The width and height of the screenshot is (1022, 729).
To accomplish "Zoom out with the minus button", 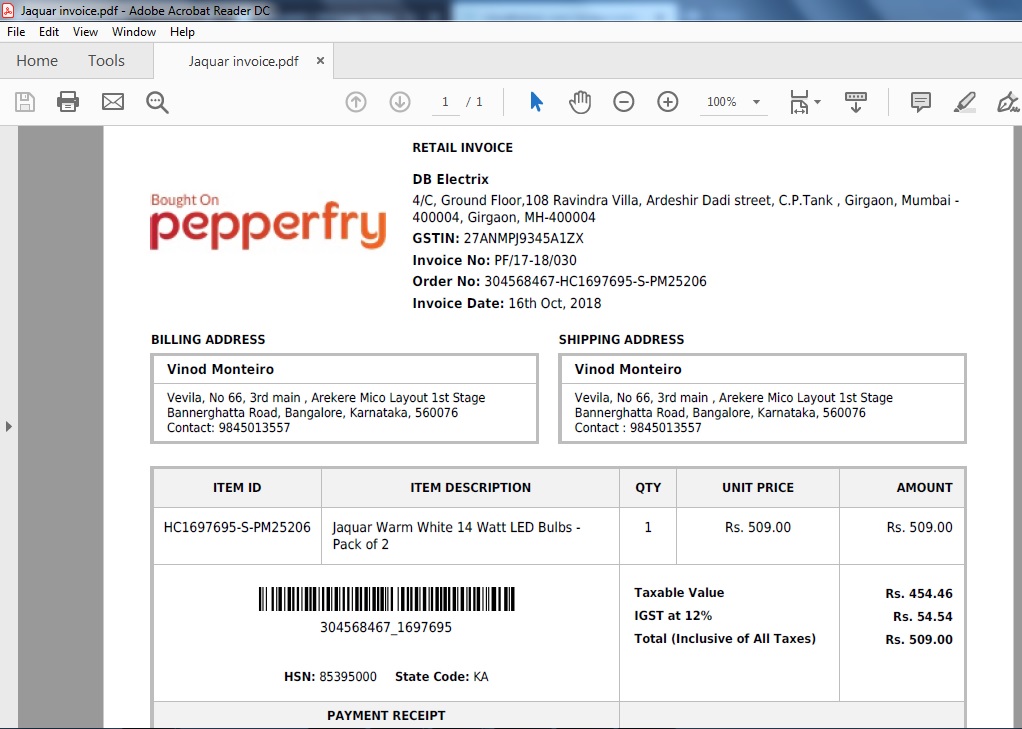I will click(624, 102).
